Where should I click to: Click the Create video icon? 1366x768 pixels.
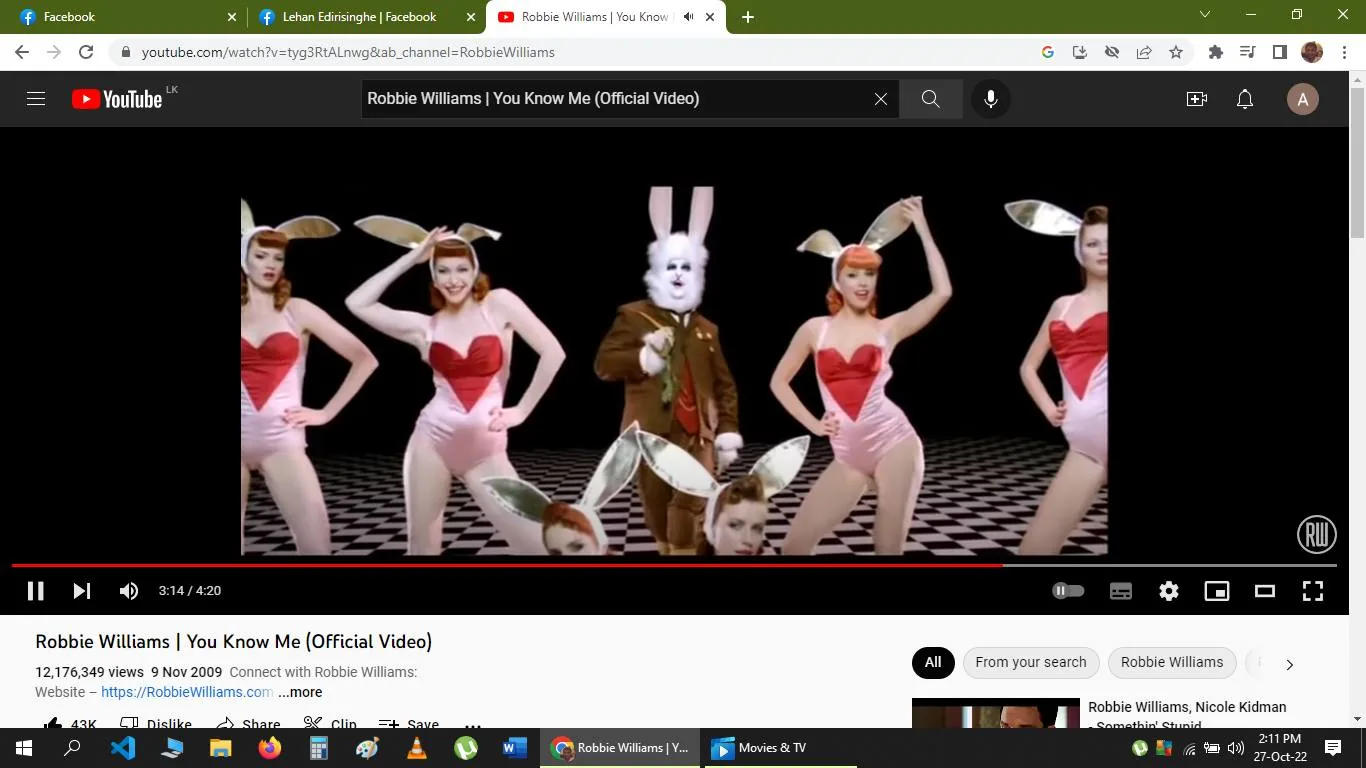click(x=1196, y=98)
